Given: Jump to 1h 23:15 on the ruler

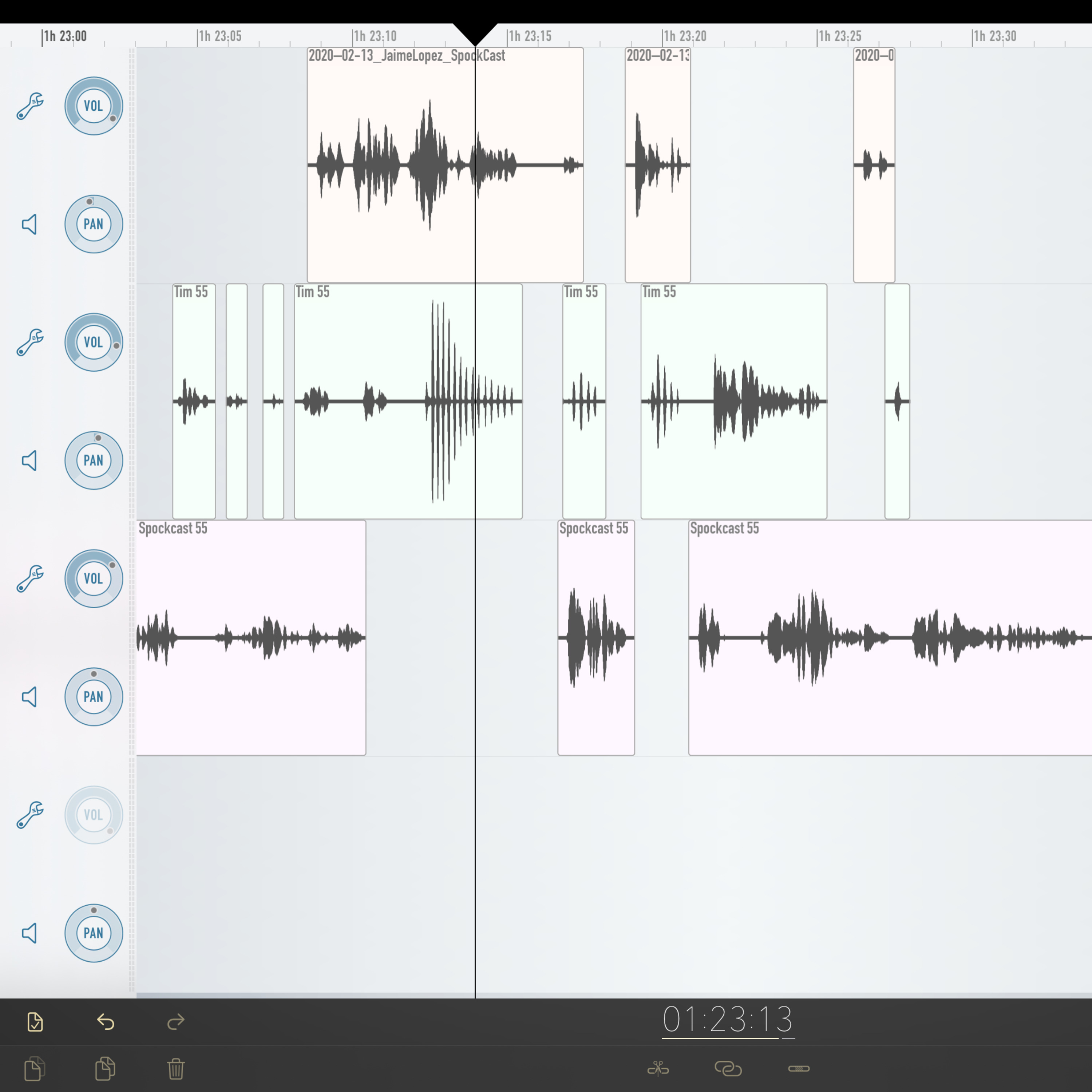Looking at the screenshot, I should coord(529,36).
